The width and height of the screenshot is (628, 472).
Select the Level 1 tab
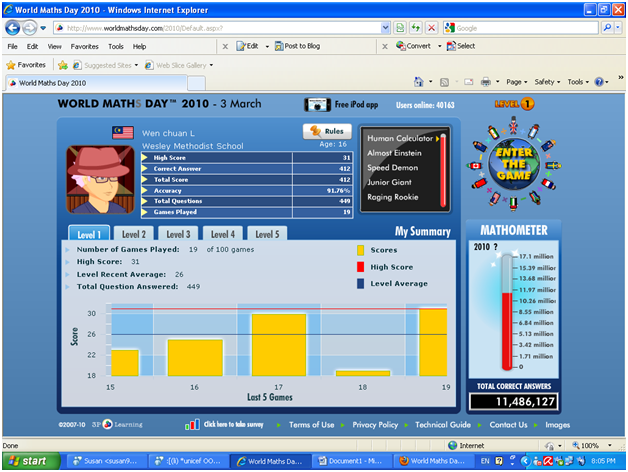click(89, 234)
